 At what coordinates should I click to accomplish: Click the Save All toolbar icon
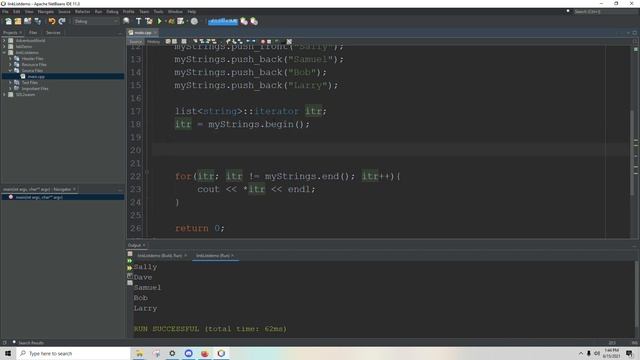point(38,21)
